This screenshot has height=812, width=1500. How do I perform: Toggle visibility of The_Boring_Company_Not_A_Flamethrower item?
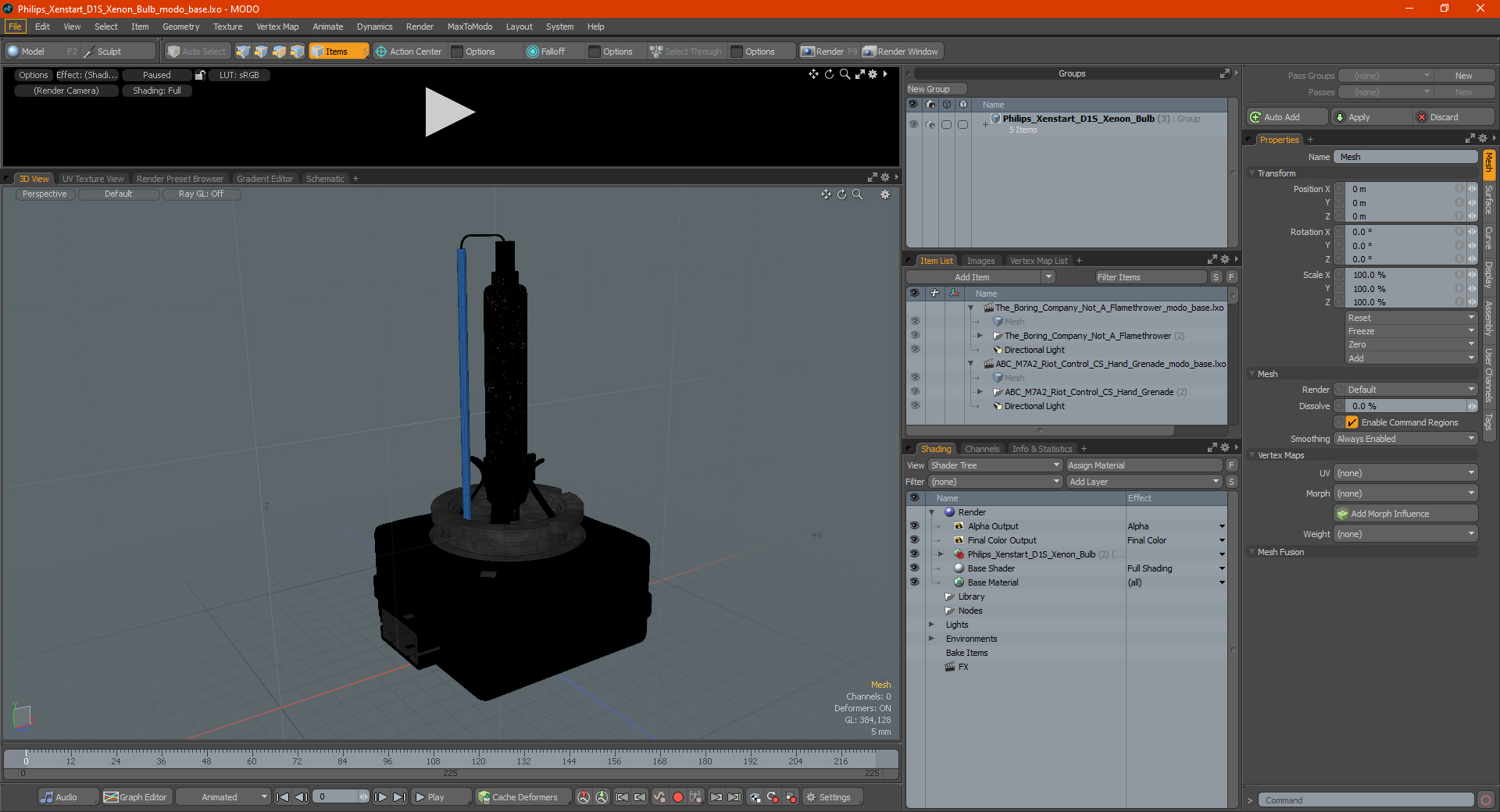pos(915,336)
